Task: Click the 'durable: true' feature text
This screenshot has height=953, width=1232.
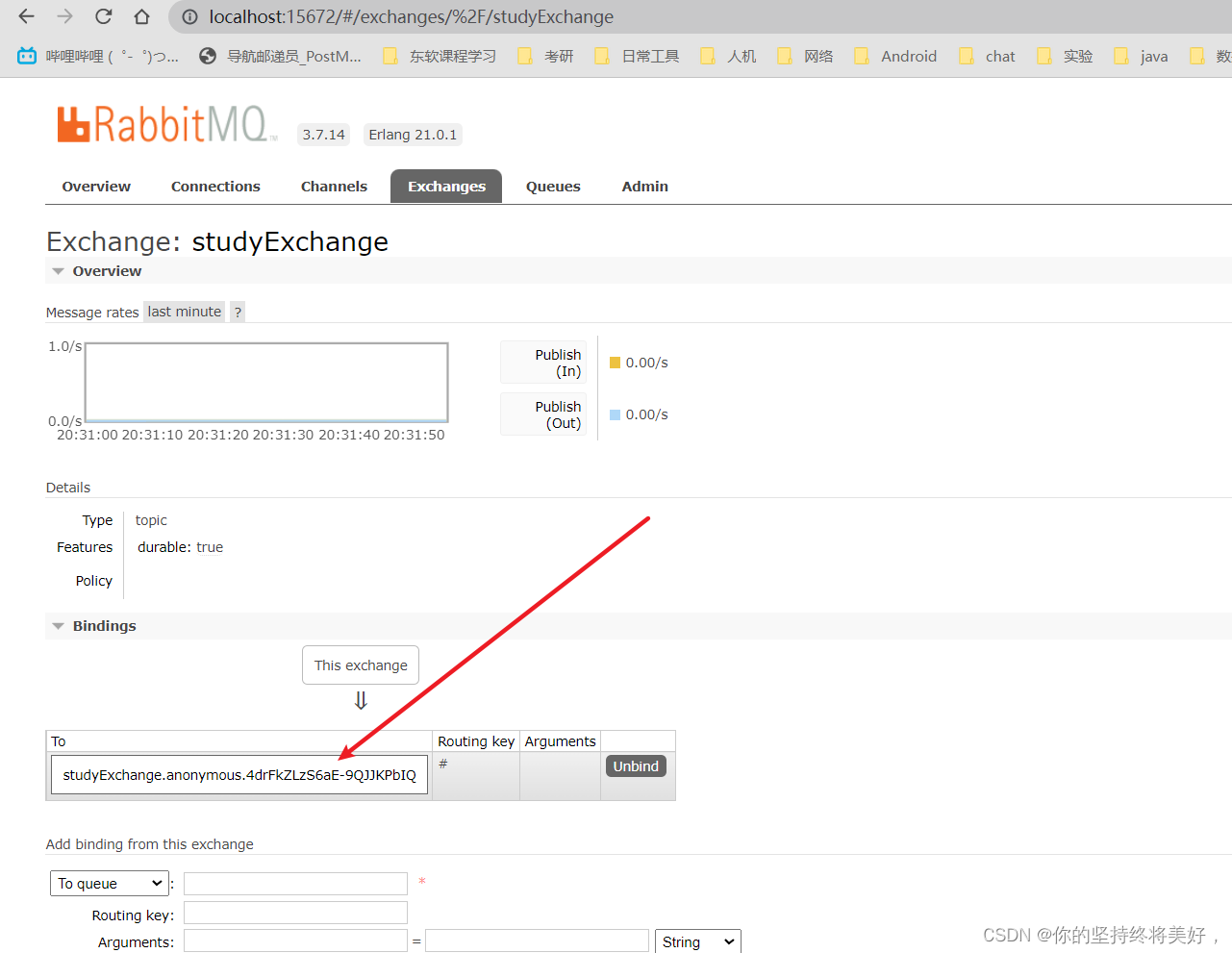Action: click(180, 547)
